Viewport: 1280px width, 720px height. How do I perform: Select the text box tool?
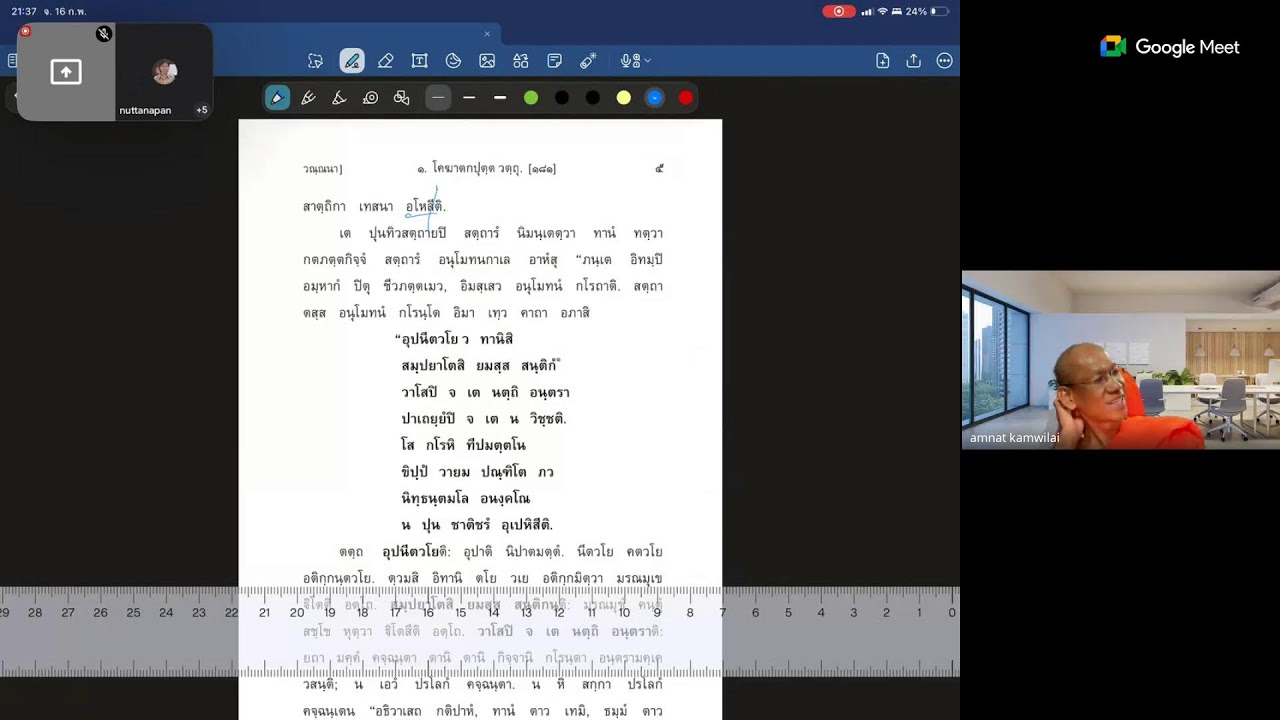(x=419, y=61)
